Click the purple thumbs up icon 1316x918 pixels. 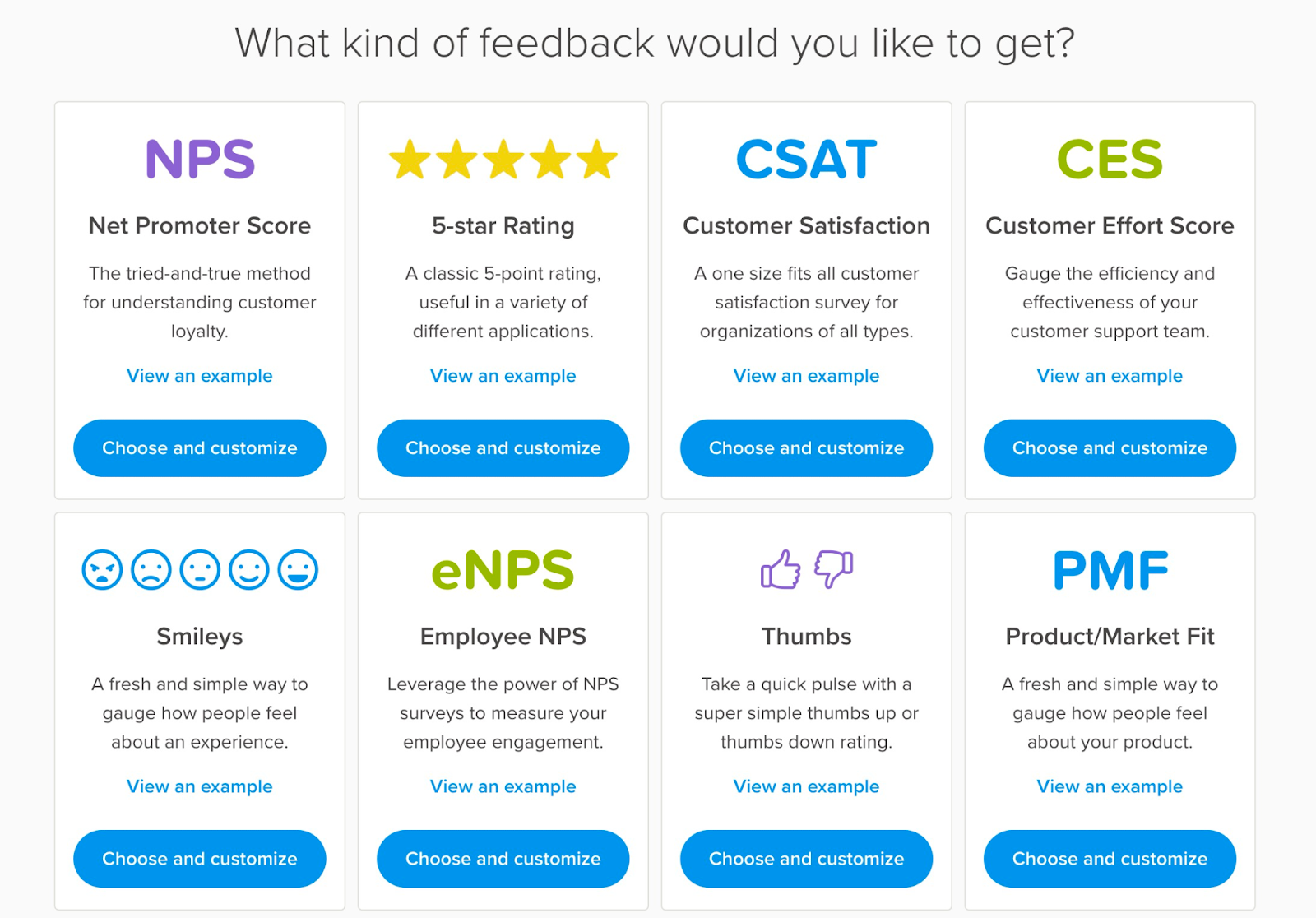click(781, 569)
